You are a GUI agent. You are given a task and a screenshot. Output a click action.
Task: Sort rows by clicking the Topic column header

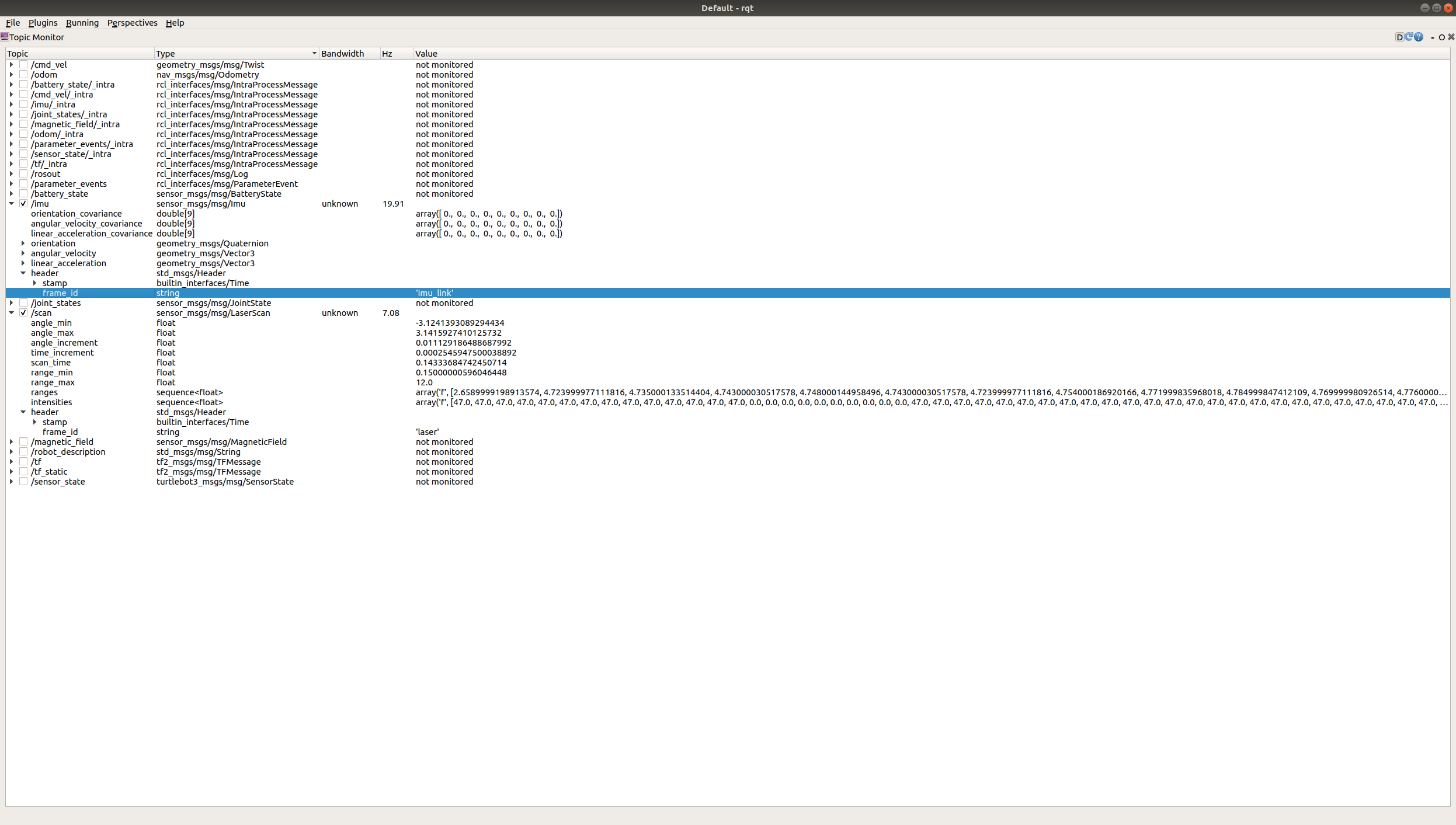(x=18, y=53)
